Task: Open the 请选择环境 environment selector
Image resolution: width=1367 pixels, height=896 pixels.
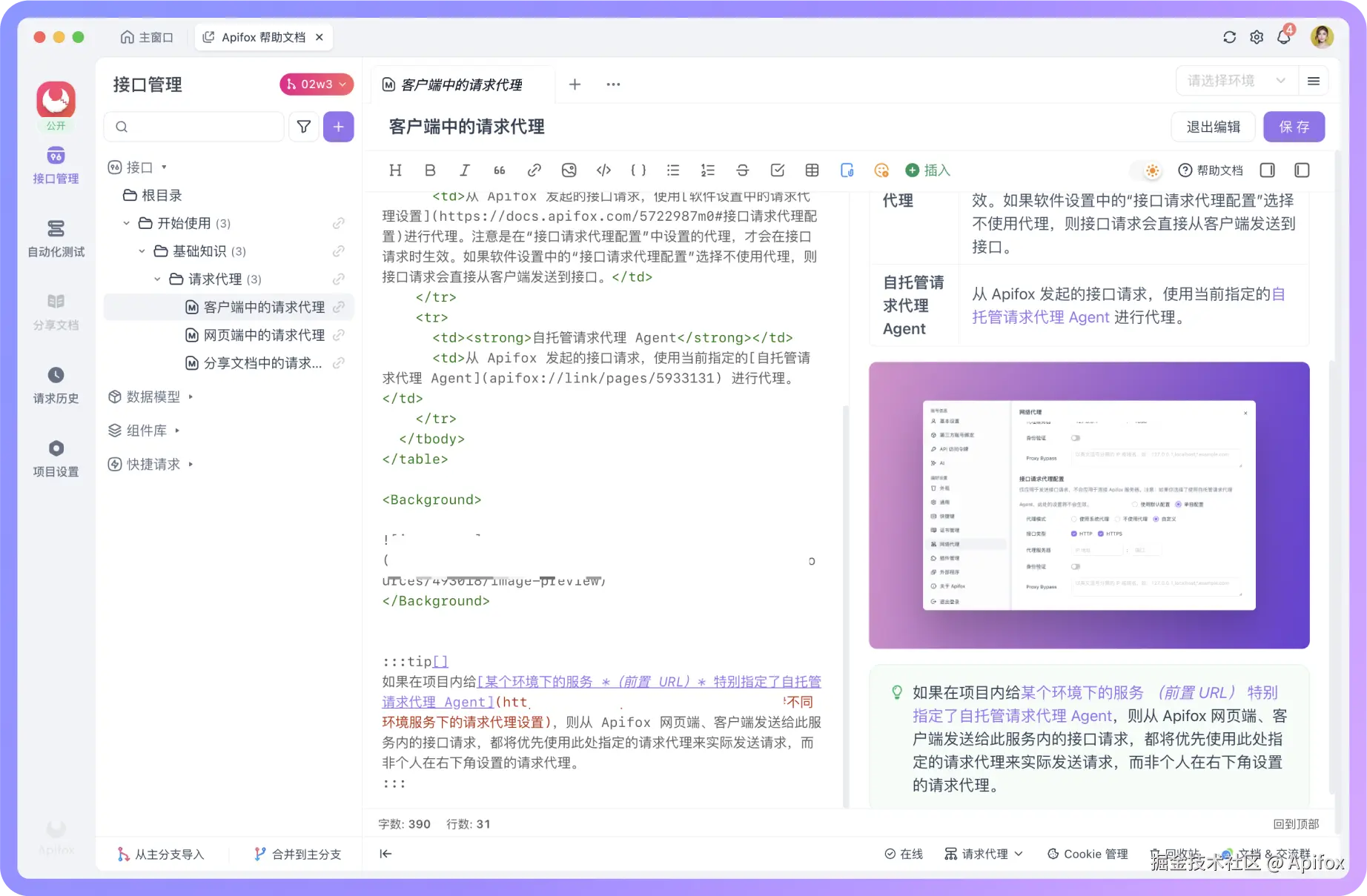Action: [x=1232, y=81]
